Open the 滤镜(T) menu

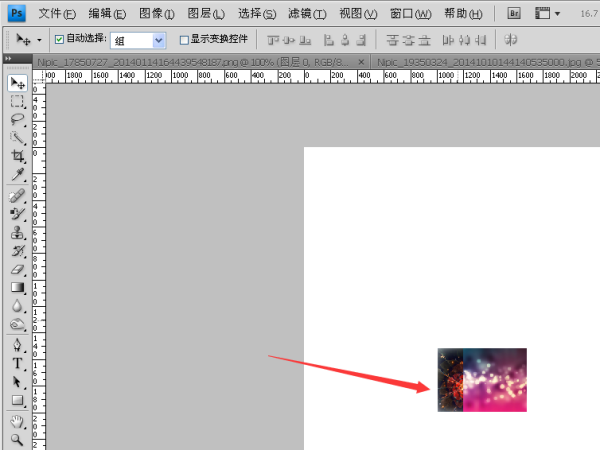(307, 14)
